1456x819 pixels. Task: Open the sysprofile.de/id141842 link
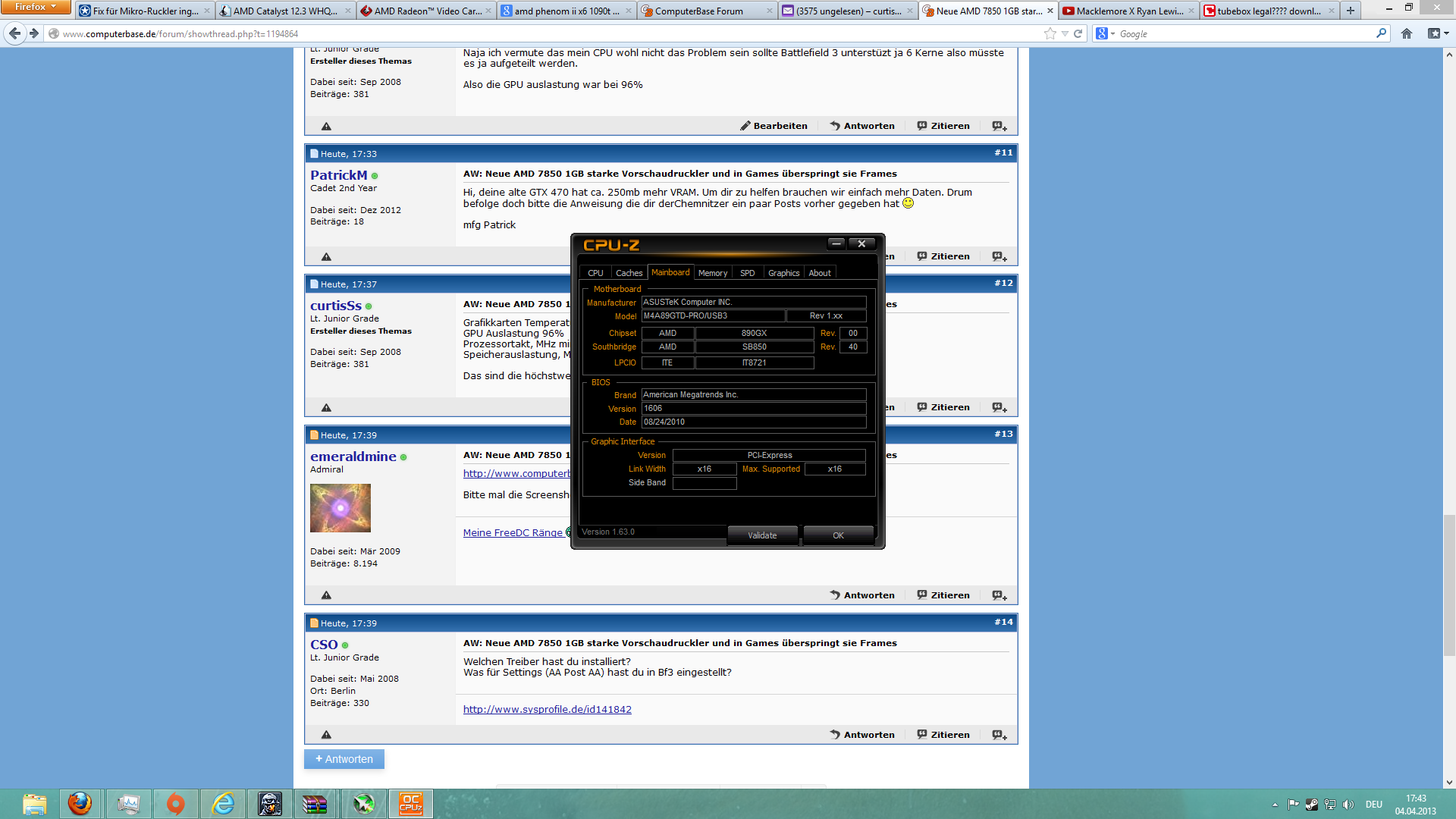coord(547,710)
